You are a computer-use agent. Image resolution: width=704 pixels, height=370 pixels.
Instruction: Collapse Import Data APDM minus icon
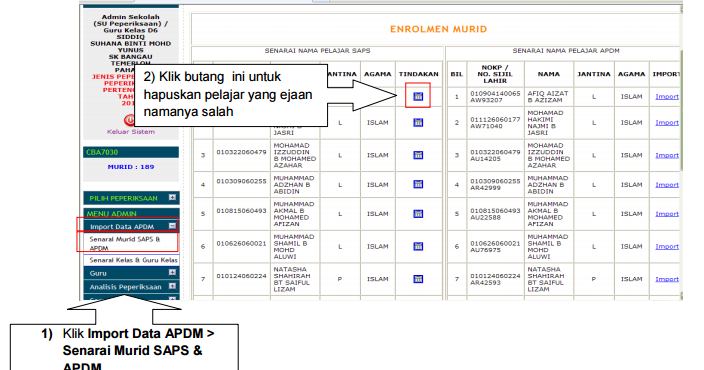coord(172,226)
